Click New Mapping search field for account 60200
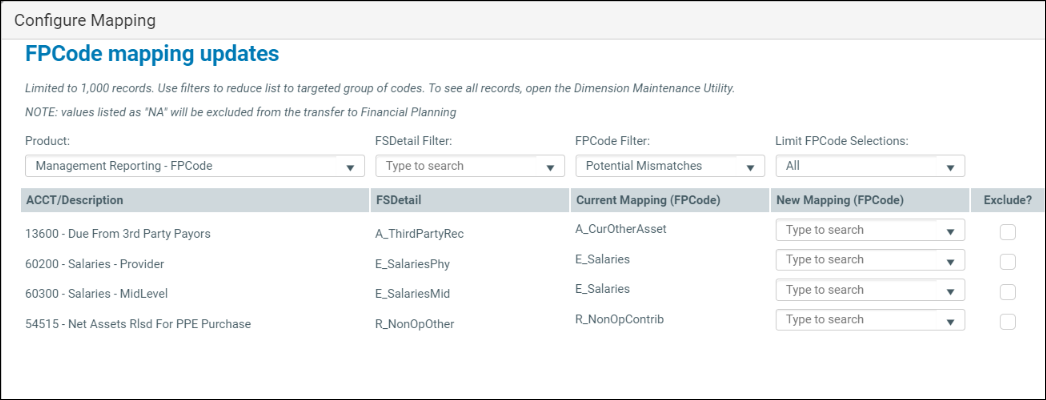1046x400 pixels. coord(858,260)
